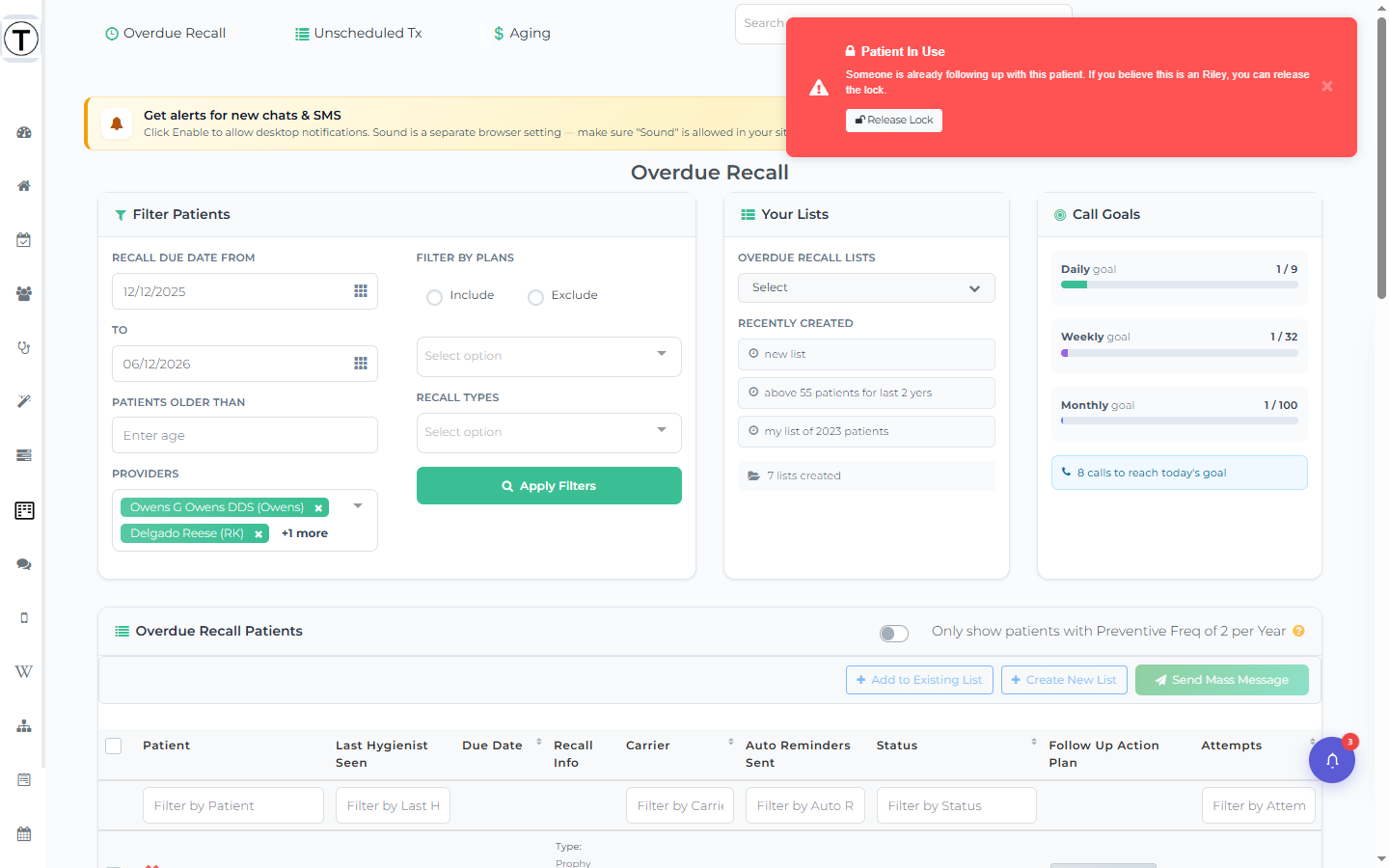Remove Owens G Owens DDS provider tag
This screenshot has width=1389, height=868.
pos(318,508)
